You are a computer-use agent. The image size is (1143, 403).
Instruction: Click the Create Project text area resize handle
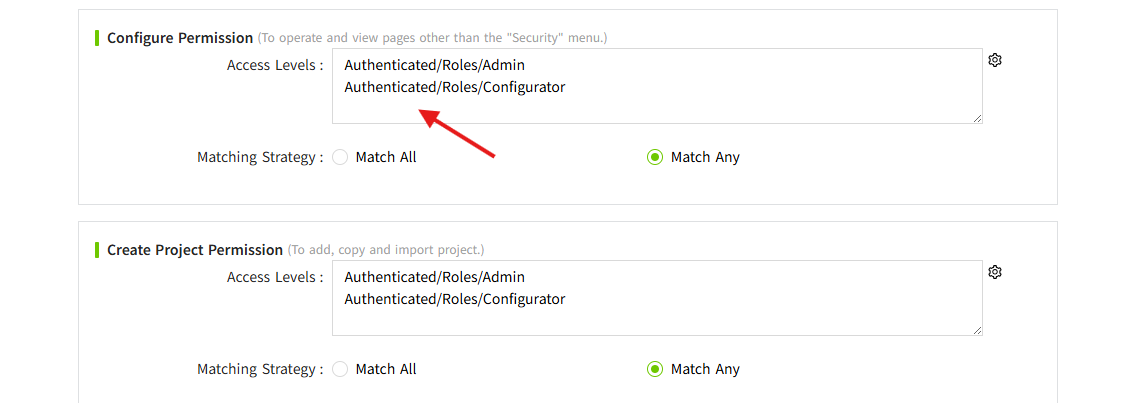(977, 330)
